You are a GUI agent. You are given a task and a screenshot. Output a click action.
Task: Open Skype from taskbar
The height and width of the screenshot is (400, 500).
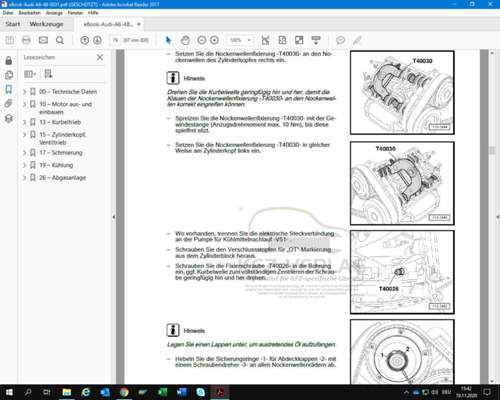(x=201, y=392)
